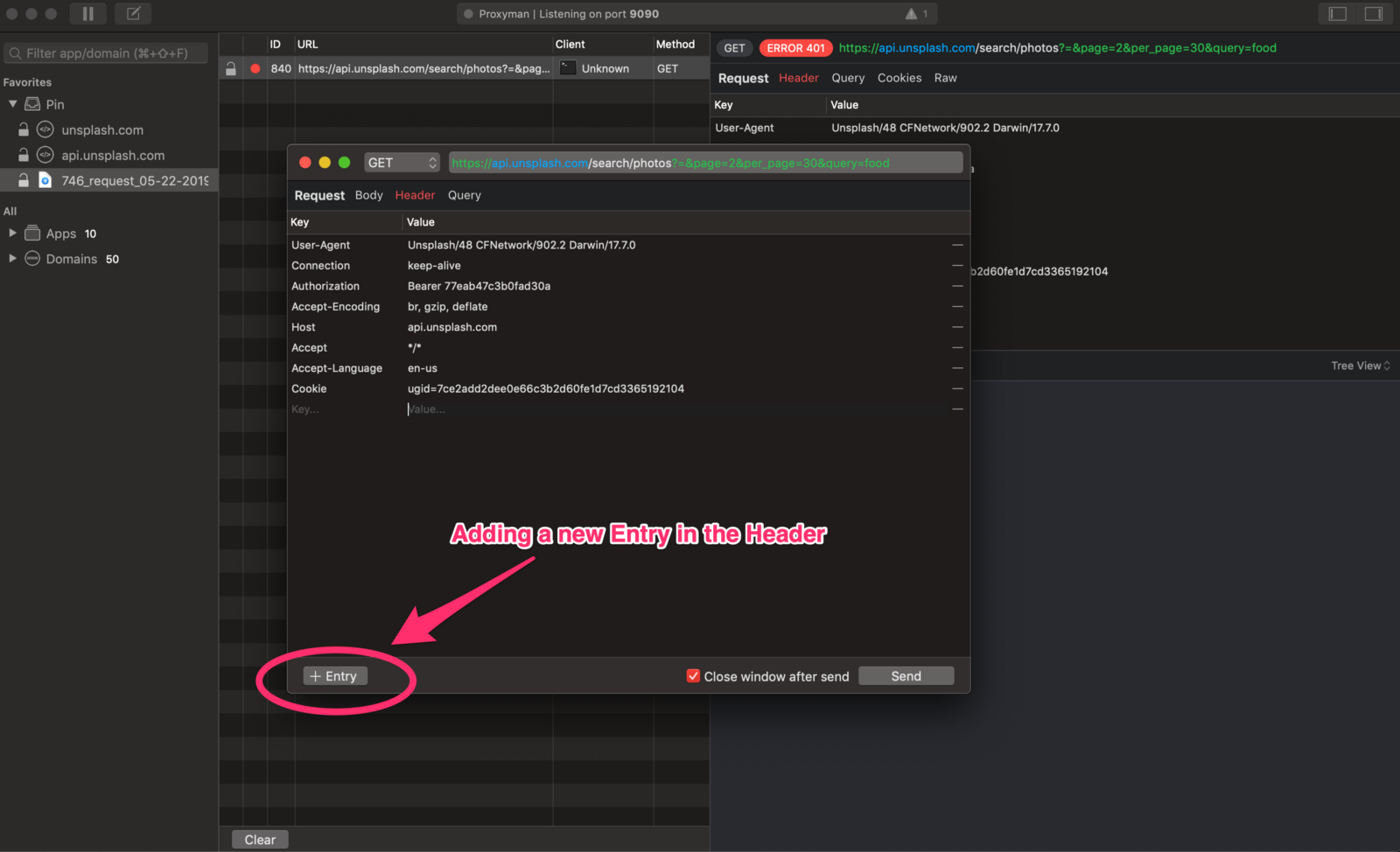This screenshot has width=1400, height=852.
Task: Click the lock icon beside api.unsplash.com
Action: pyautogui.click(x=24, y=155)
